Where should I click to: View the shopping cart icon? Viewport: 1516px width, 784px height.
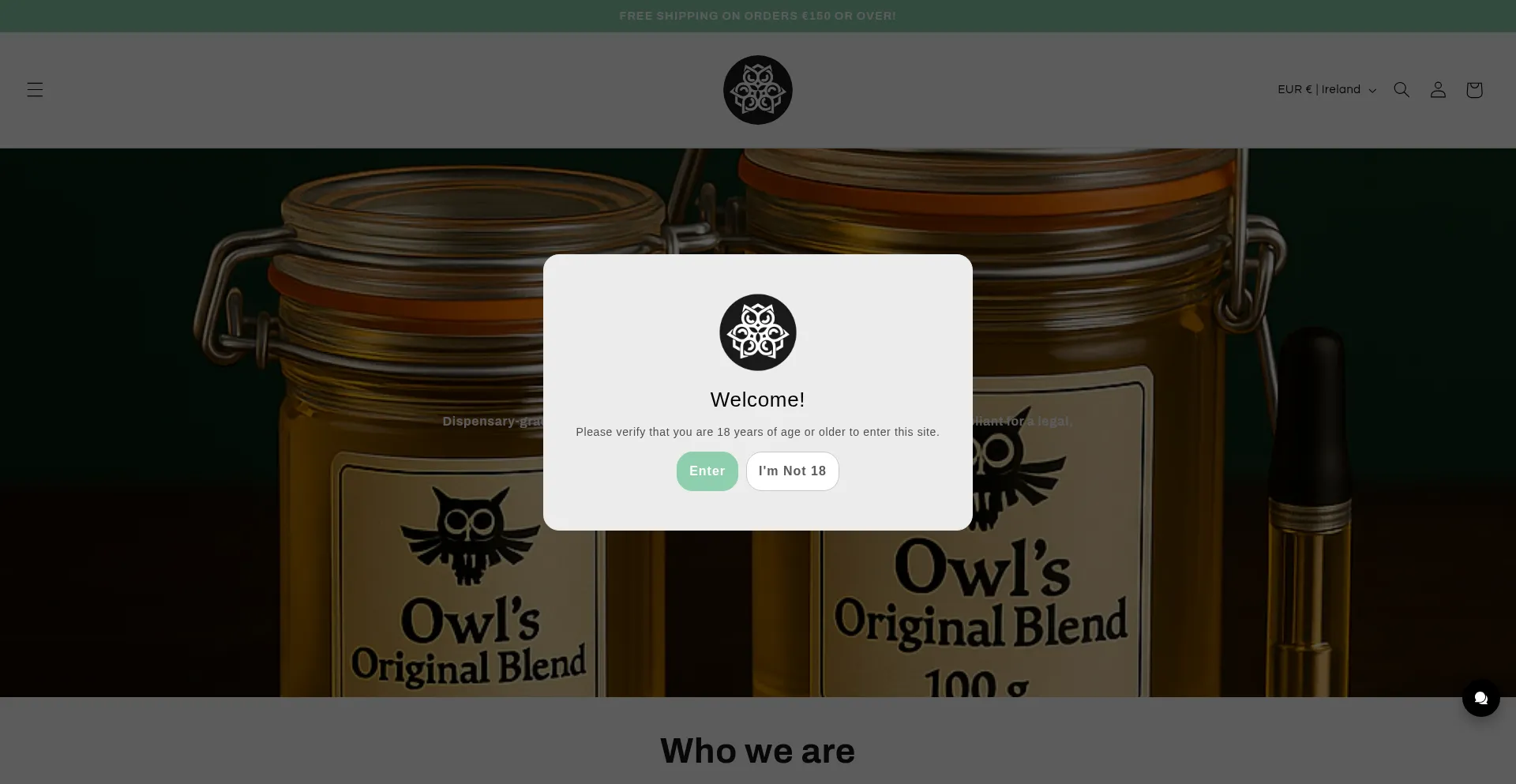[1474, 90]
